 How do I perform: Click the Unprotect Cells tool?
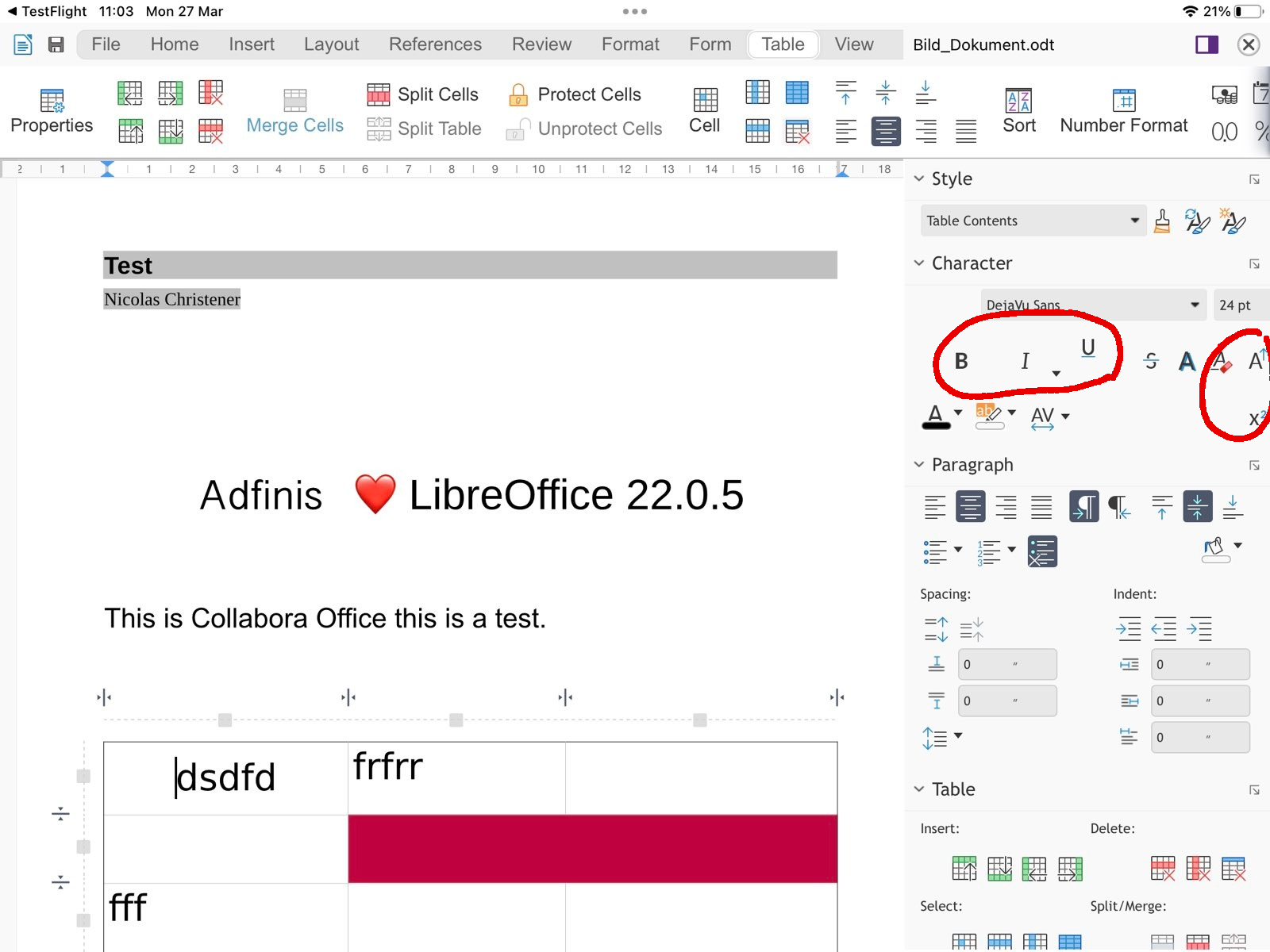585,129
